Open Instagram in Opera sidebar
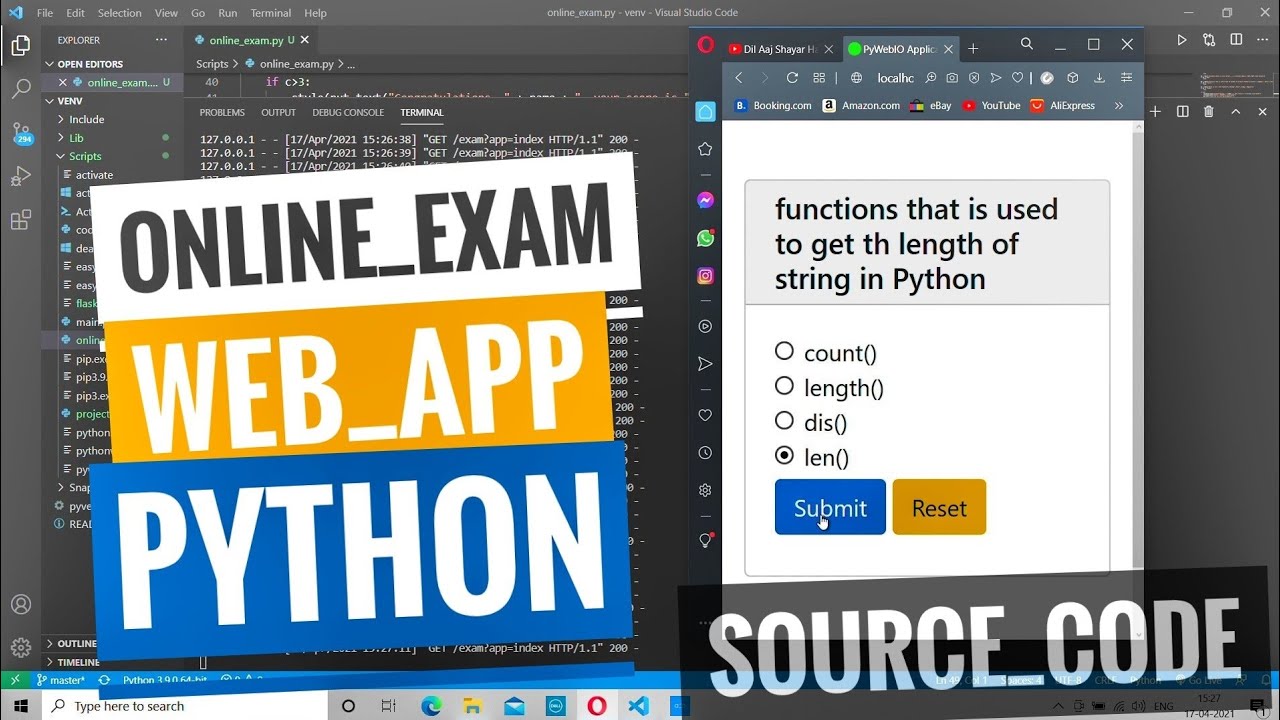The width and height of the screenshot is (1280, 720). [x=705, y=276]
